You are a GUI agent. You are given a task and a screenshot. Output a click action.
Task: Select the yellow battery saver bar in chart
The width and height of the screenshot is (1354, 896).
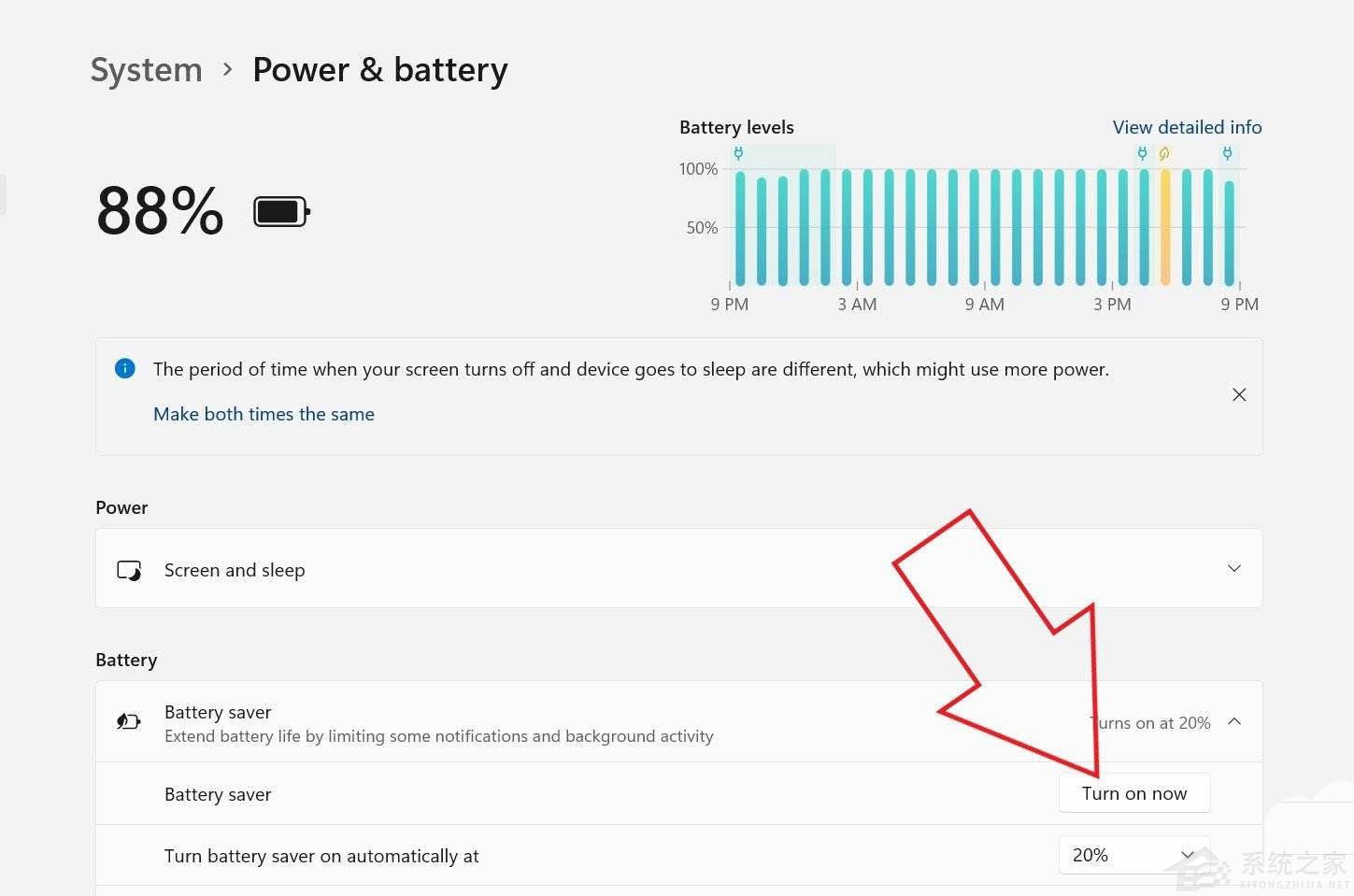click(x=1165, y=227)
